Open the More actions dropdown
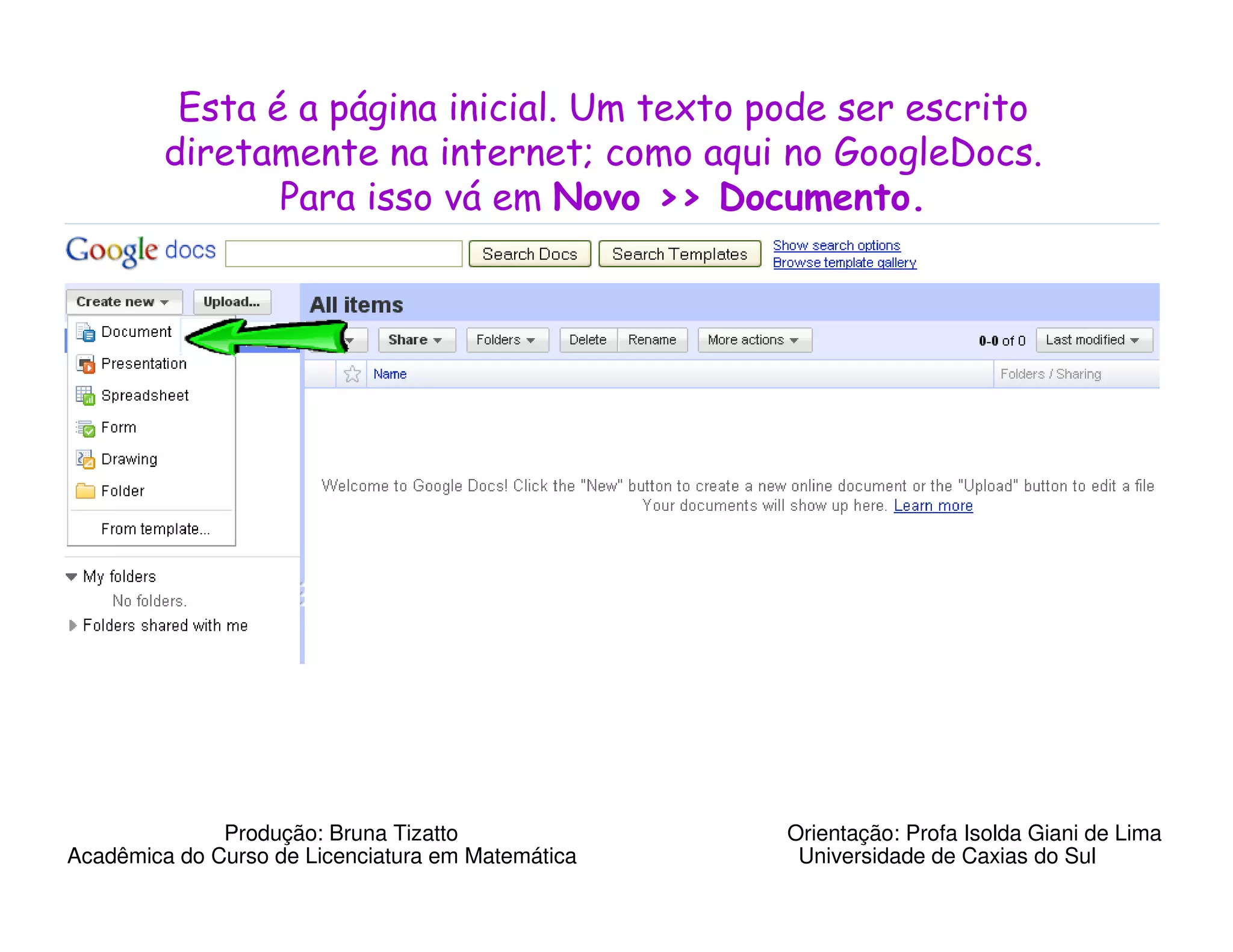This screenshot has width=1233, height=952. click(x=755, y=340)
